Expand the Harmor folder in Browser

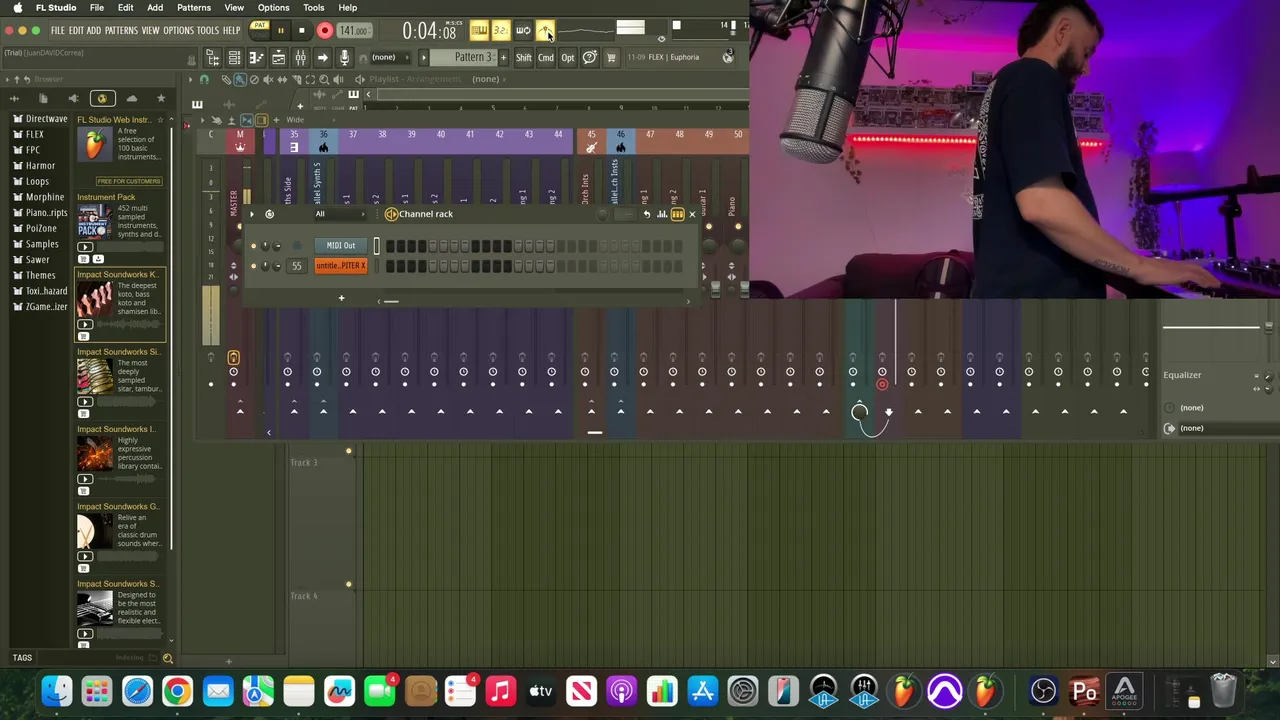[35, 166]
